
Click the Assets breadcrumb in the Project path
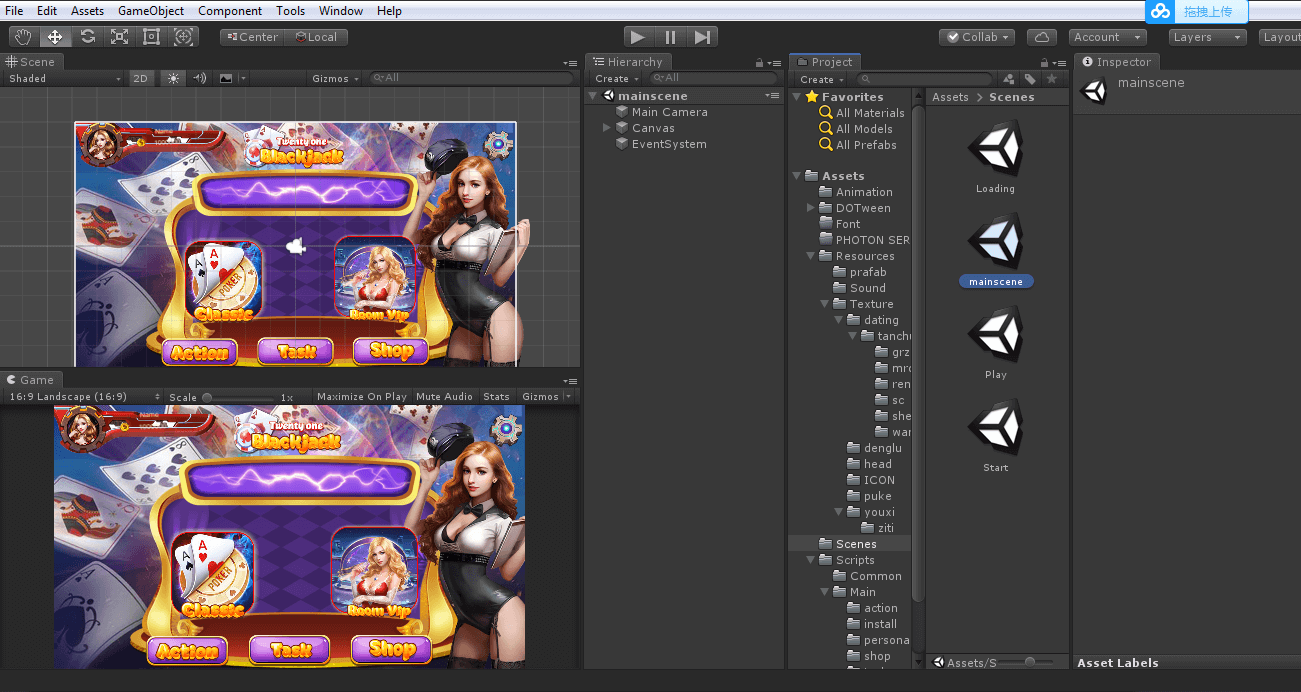click(x=950, y=97)
